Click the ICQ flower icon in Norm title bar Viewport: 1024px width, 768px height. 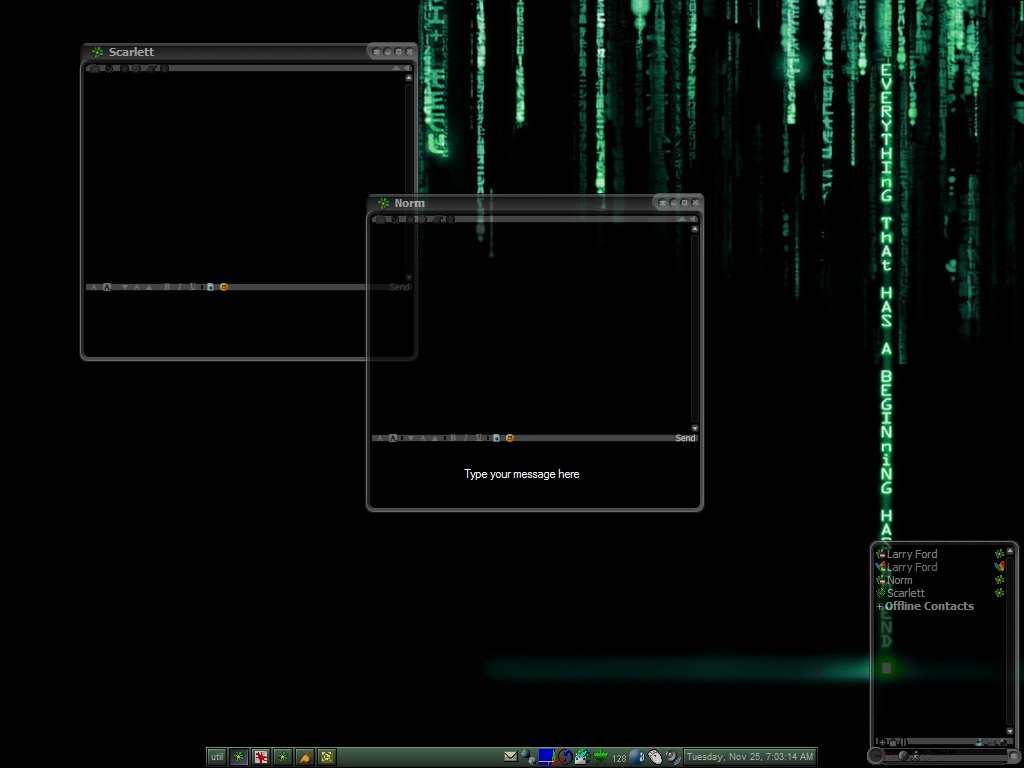383,203
